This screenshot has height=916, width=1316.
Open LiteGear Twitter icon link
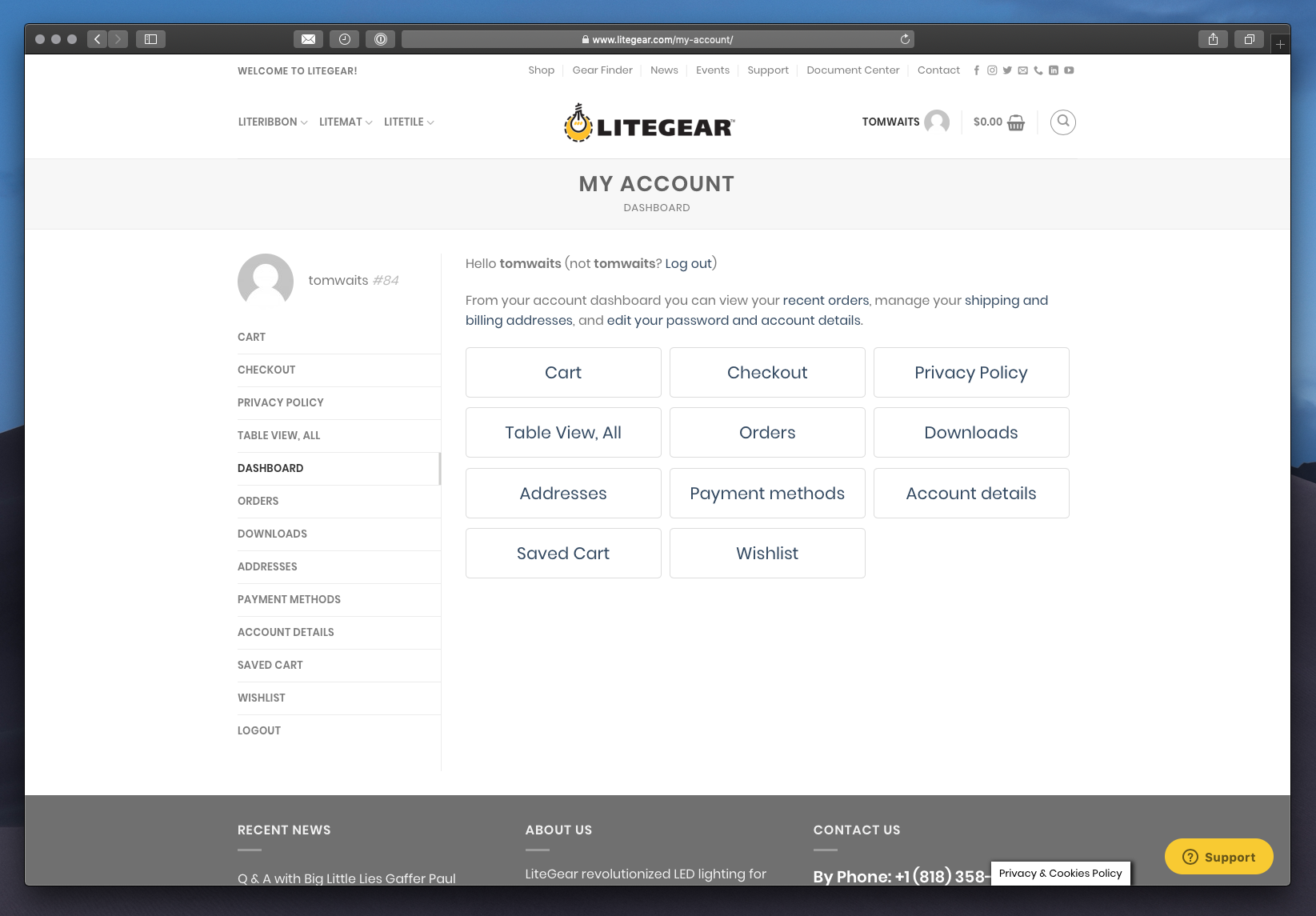click(x=1007, y=70)
